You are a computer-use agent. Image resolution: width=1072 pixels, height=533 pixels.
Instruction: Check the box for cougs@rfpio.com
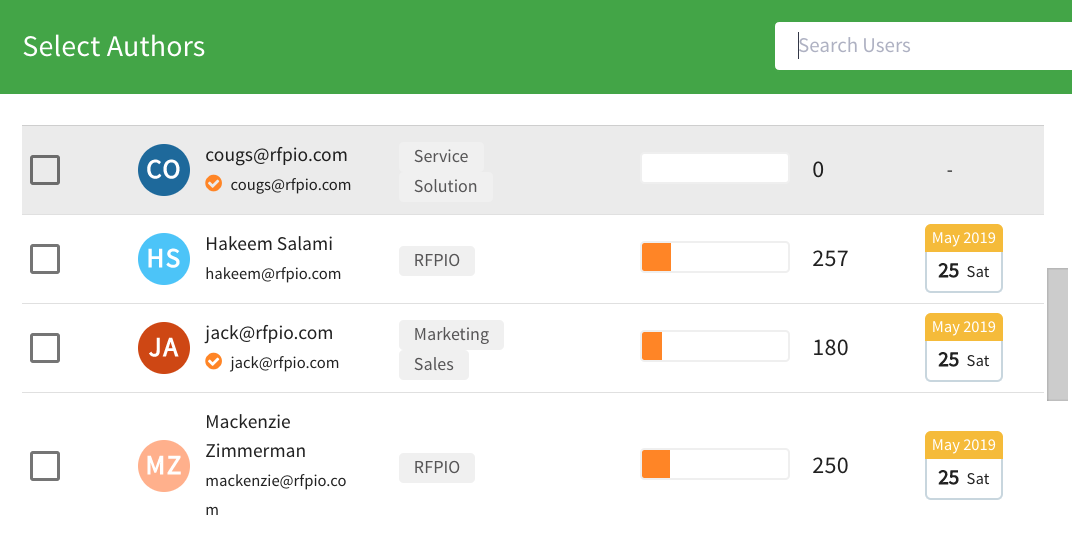click(x=45, y=170)
